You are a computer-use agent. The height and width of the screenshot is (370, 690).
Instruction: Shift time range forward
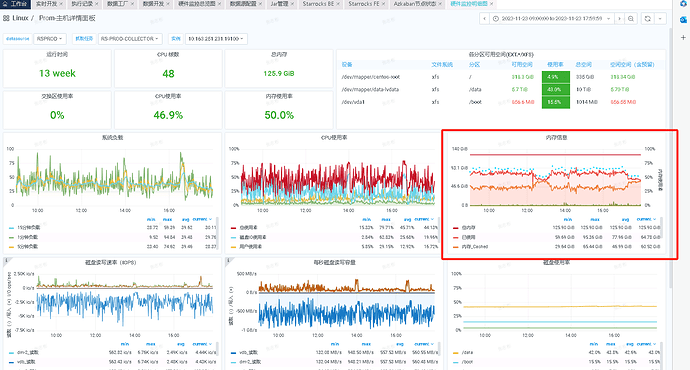619,19
